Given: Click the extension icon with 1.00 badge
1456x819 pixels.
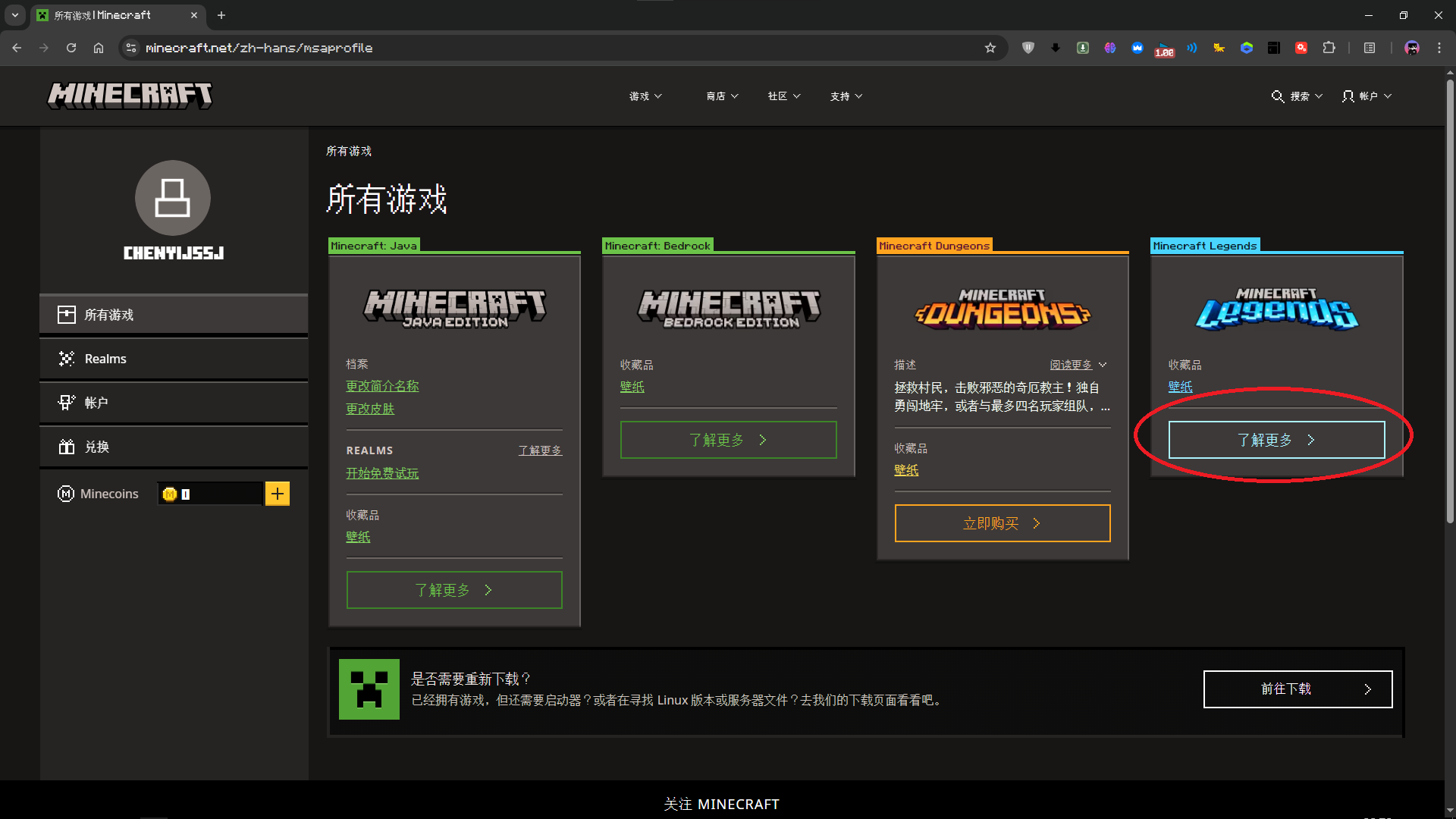Looking at the screenshot, I should (x=1164, y=49).
